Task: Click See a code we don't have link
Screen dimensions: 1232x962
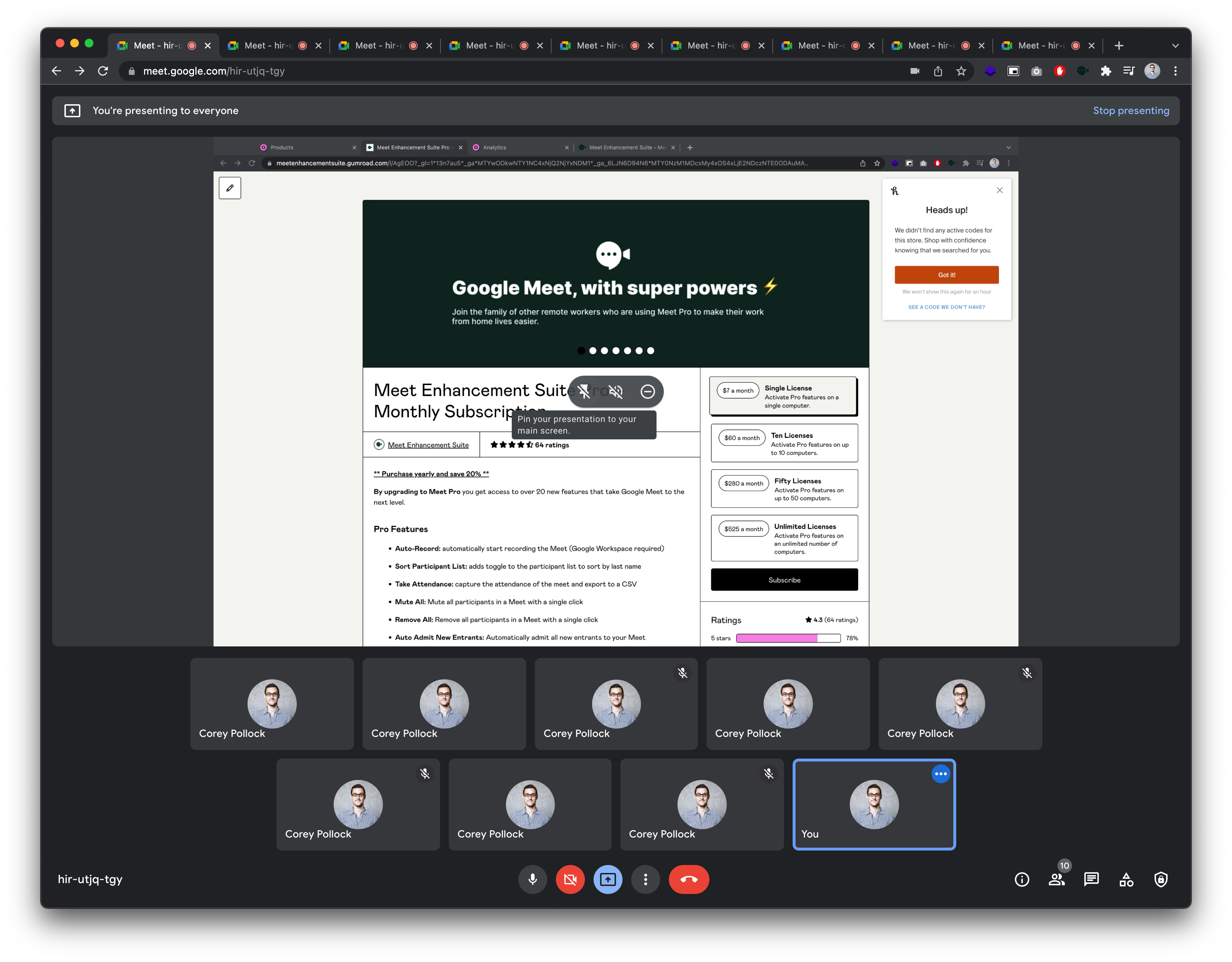Action: pyautogui.click(x=946, y=307)
